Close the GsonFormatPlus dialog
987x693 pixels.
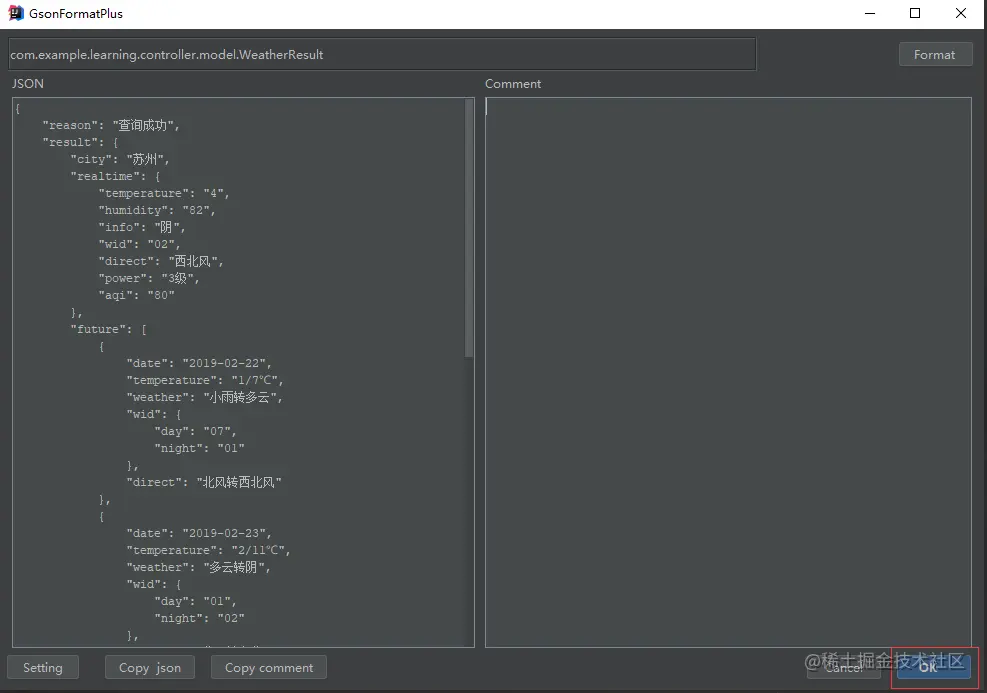(961, 13)
